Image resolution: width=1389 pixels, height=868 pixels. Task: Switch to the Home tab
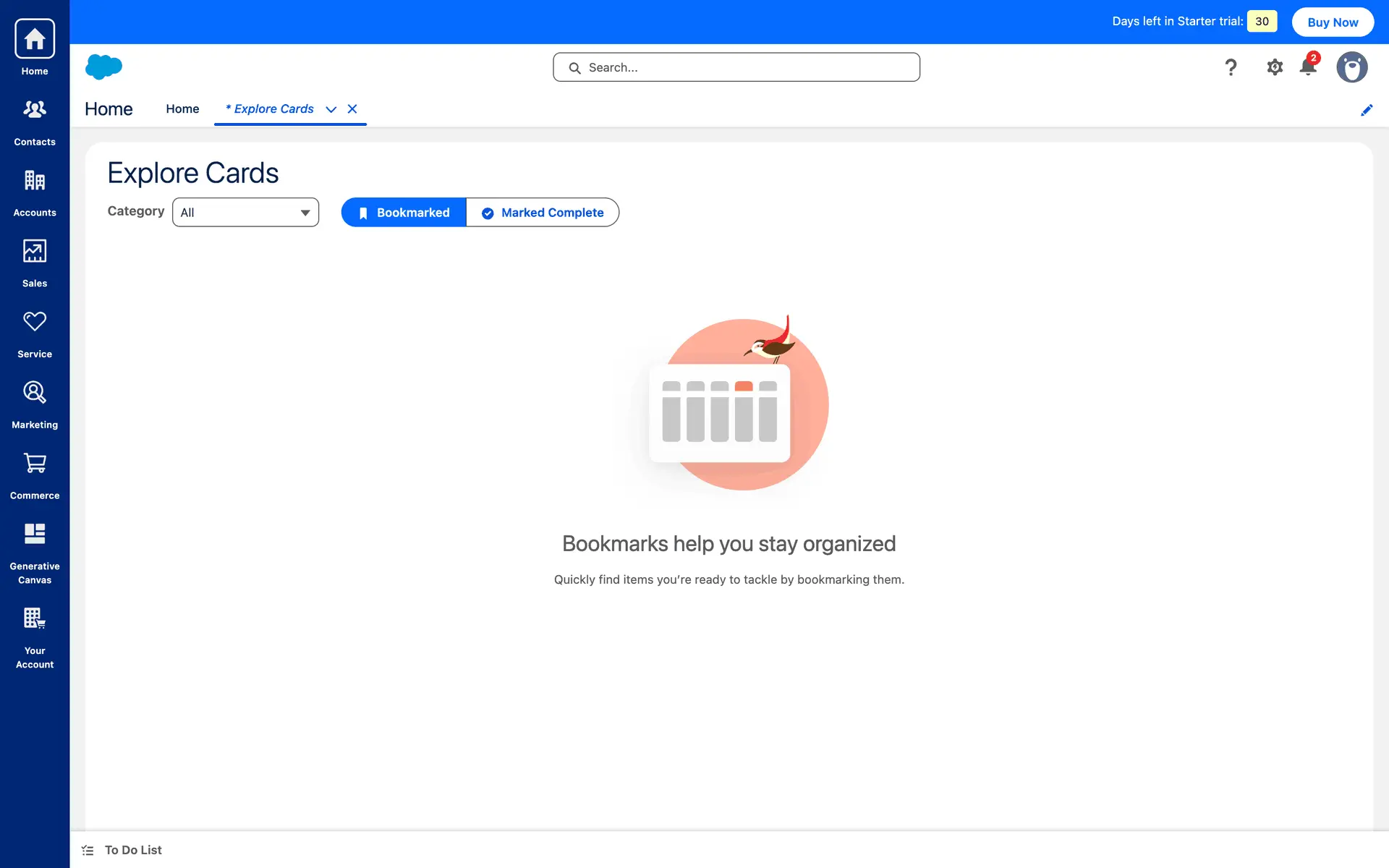182,109
